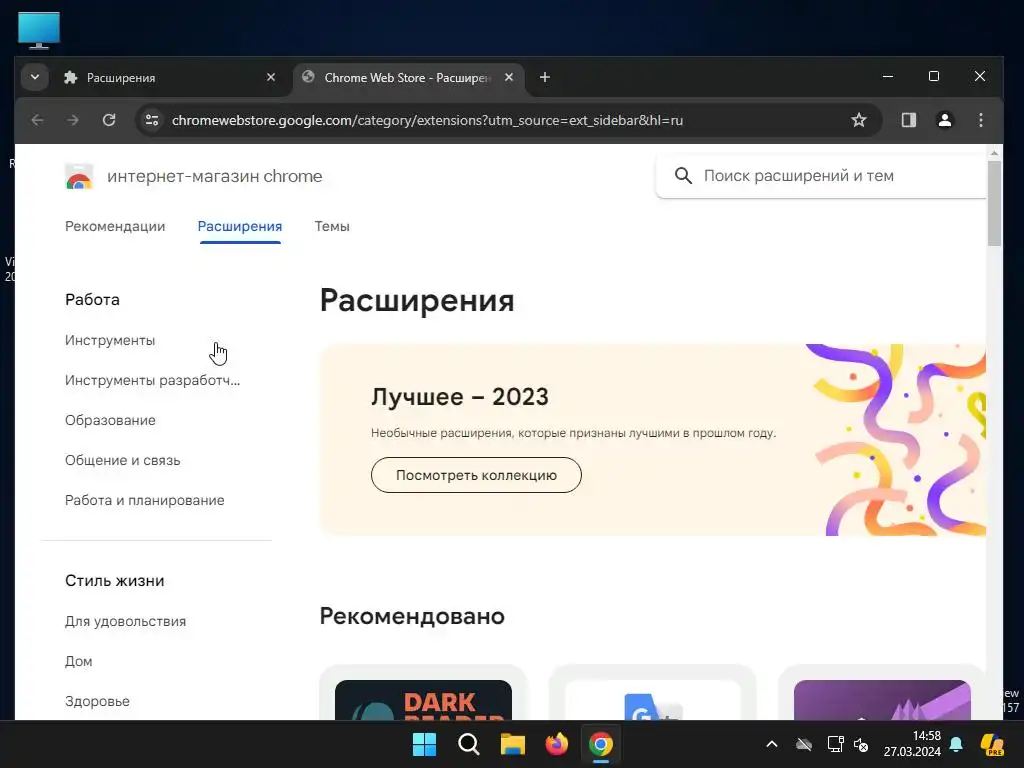Open the Дом category
Image resolution: width=1024 pixels, height=768 pixels.
coord(78,662)
